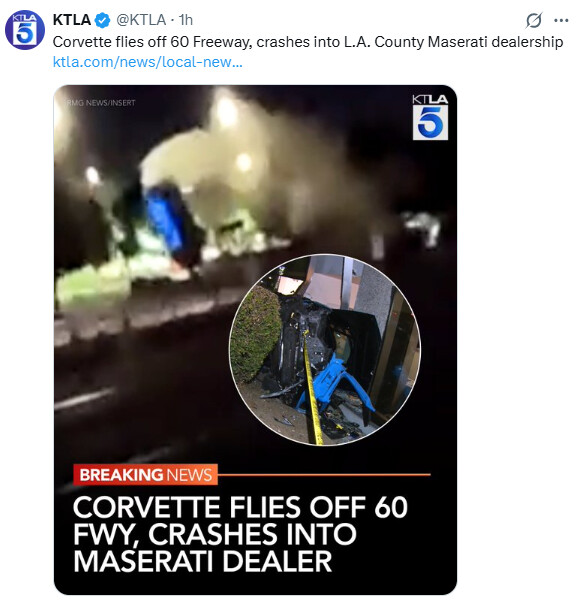Viewport: 576px width, 605px height.
Task: Click the "MASERATI DEALER" headline line
Action: tap(203, 561)
